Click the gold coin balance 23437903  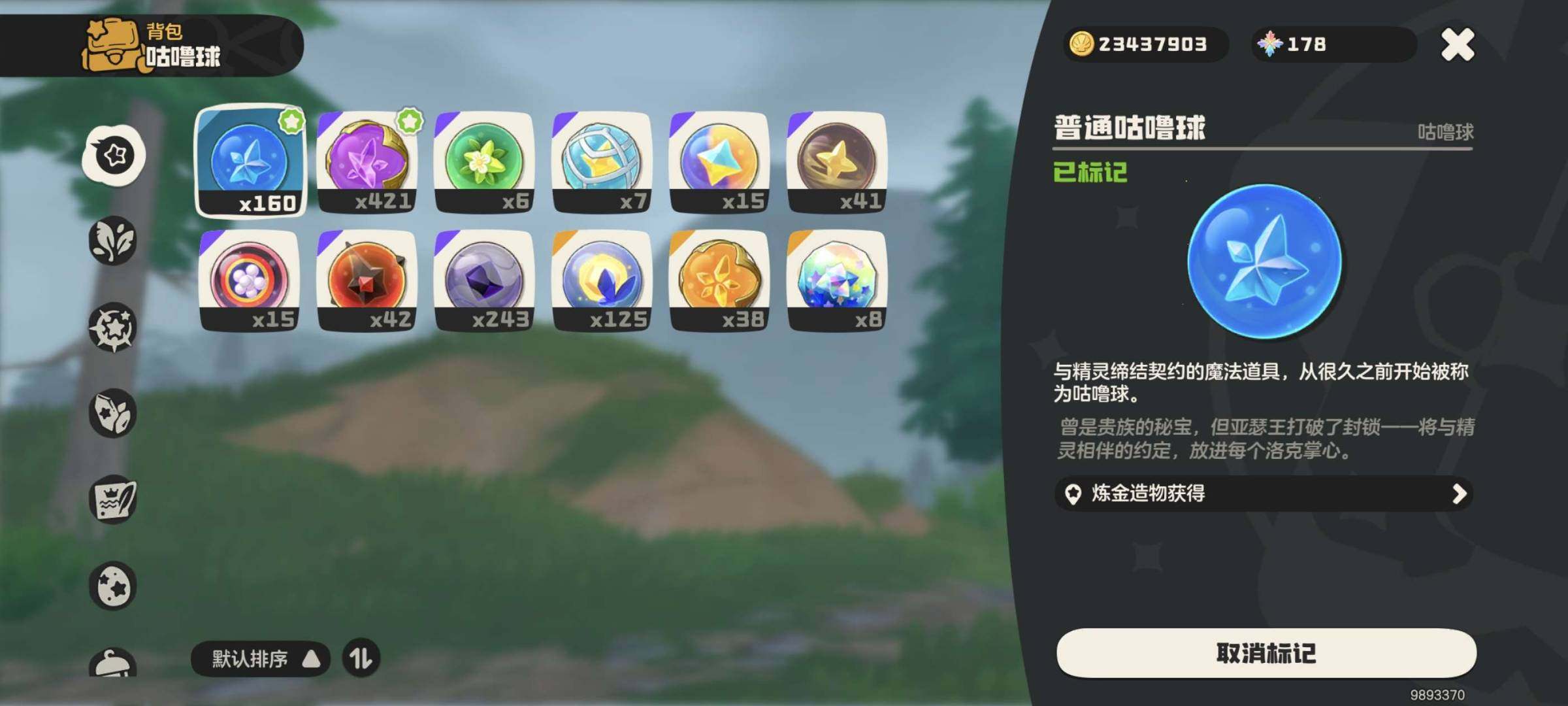[1146, 44]
